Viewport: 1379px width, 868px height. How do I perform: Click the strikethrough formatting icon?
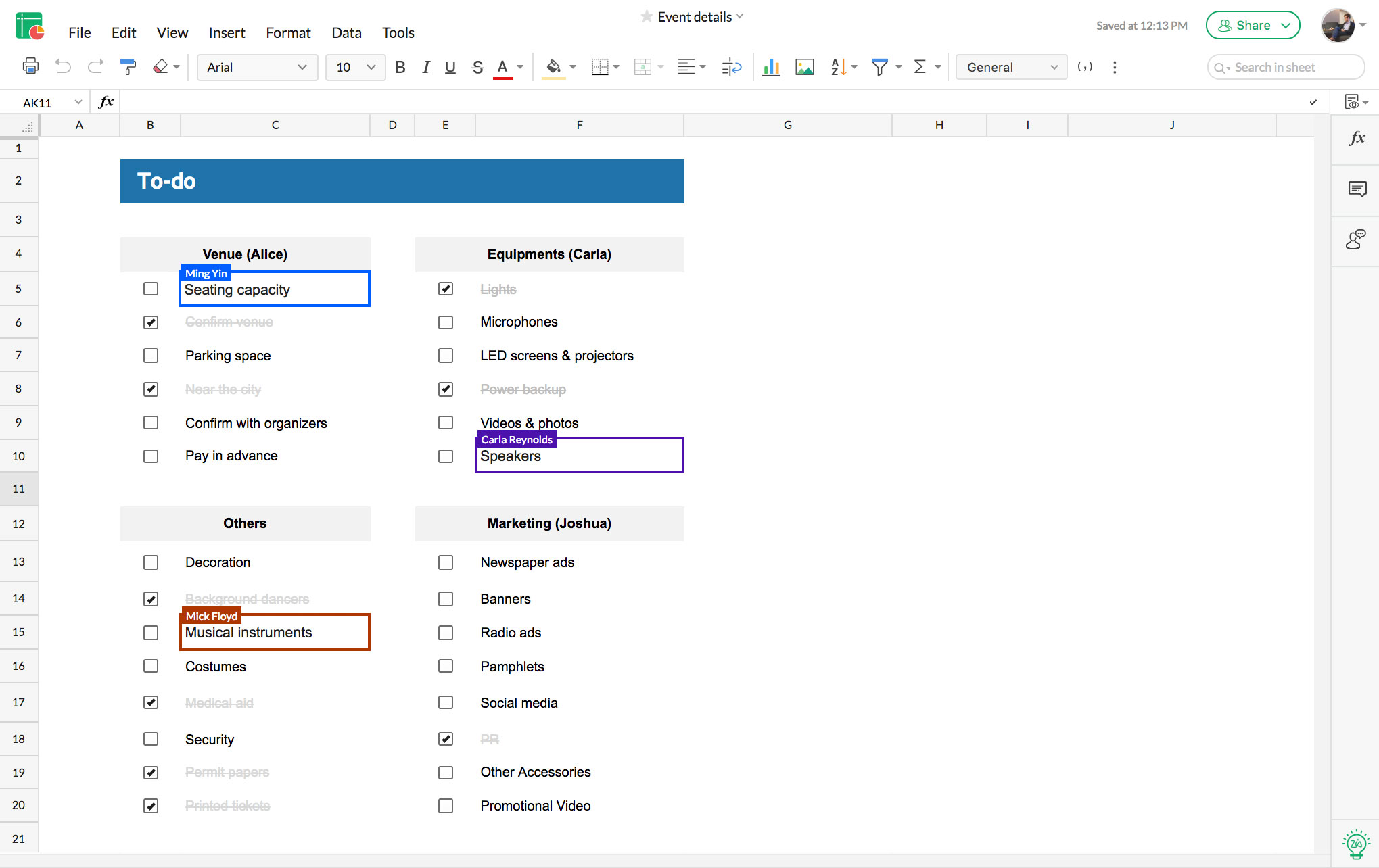(477, 67)
